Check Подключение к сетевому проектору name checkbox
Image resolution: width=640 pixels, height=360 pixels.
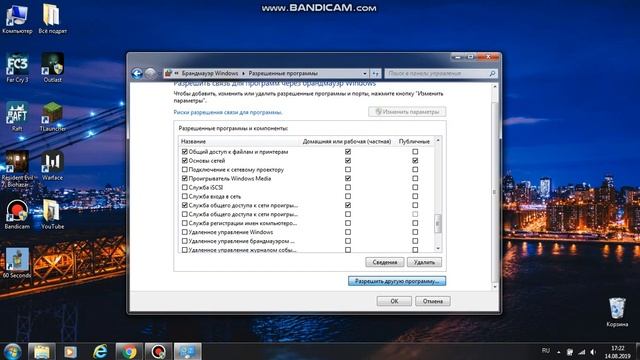pos(184,169)
